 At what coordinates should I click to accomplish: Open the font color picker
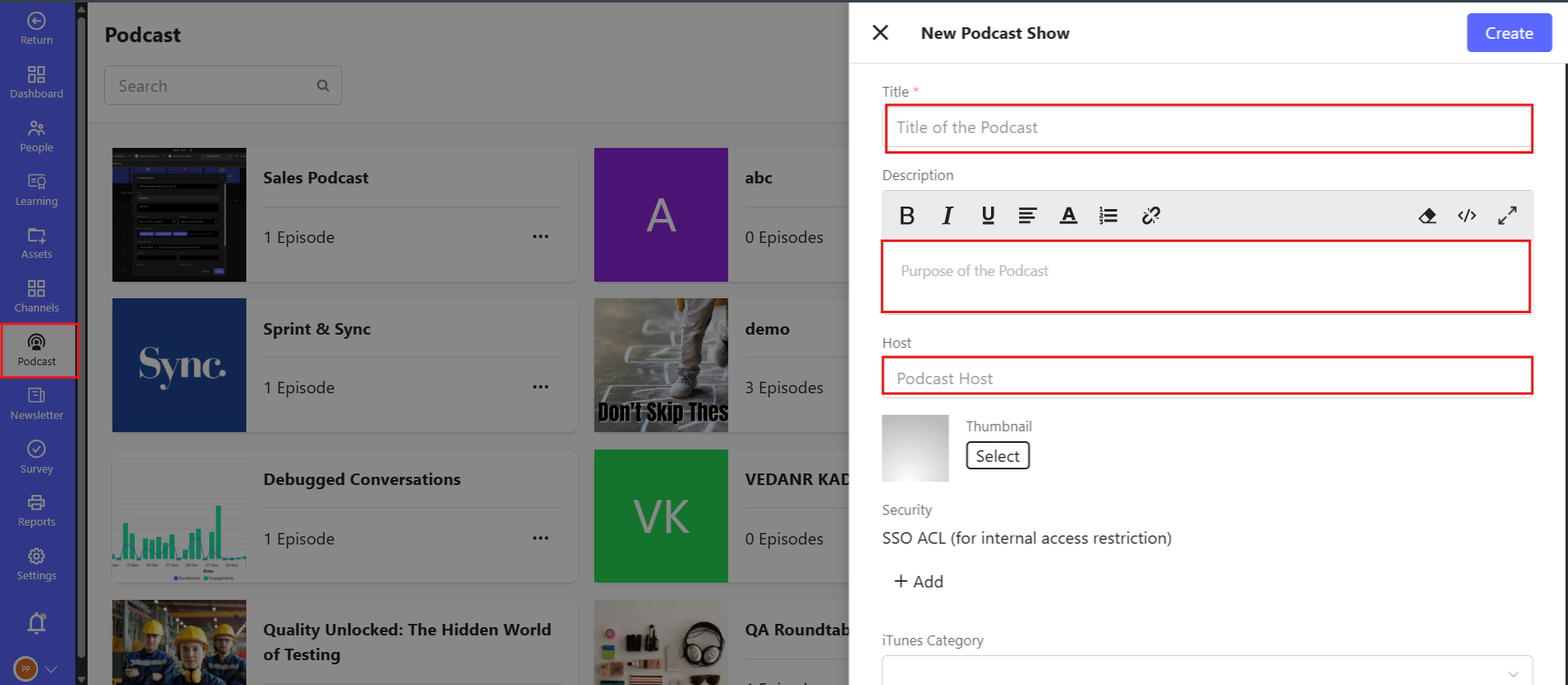tap(1068, 216)
